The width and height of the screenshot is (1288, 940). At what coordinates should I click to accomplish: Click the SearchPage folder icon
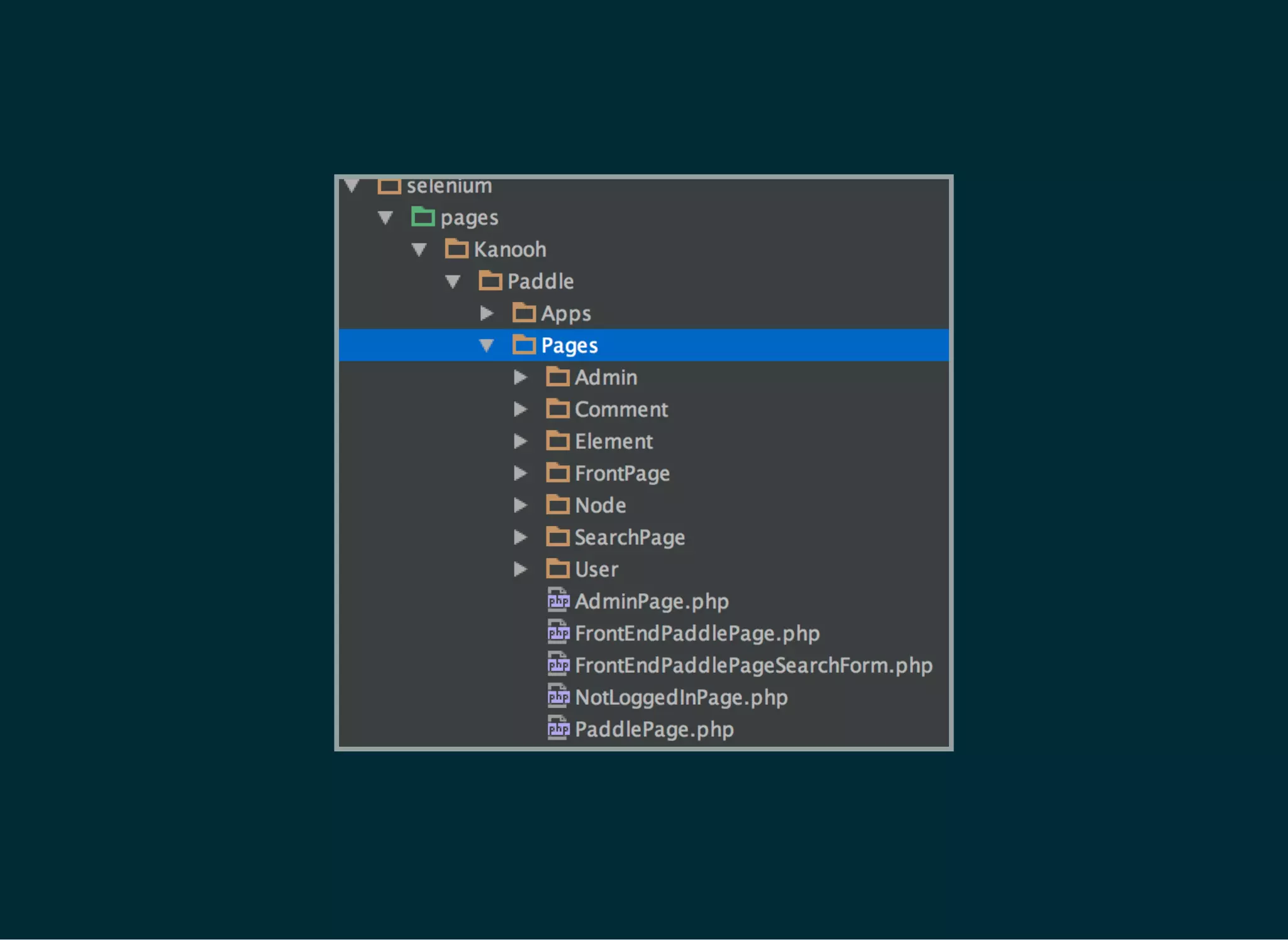(x=557, y=537)
